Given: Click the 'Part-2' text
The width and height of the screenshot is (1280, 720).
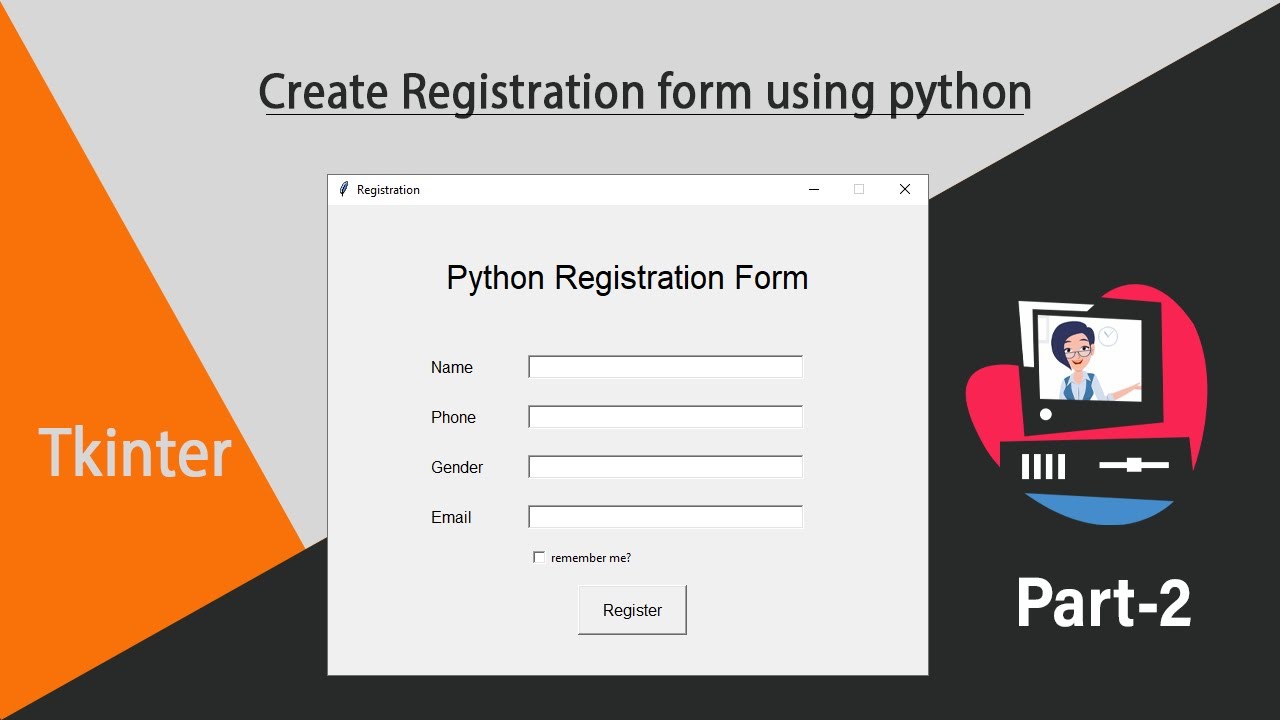Looking at the screenshot, I should pyautogui.click(x=1104, y=604).
